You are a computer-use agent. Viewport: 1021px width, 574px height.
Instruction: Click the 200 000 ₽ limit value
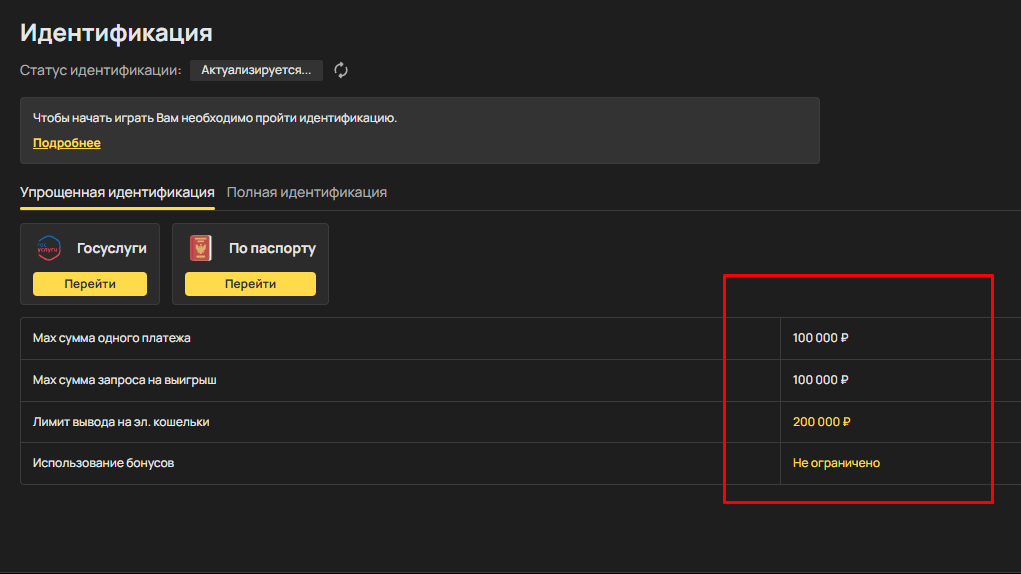[822, 422]
